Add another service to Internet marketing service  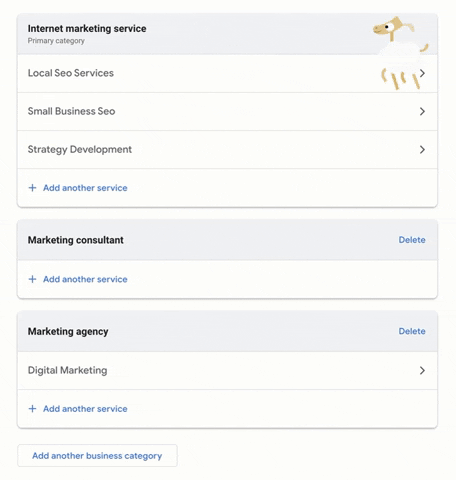pyautogui.click(x=85, y=188)
